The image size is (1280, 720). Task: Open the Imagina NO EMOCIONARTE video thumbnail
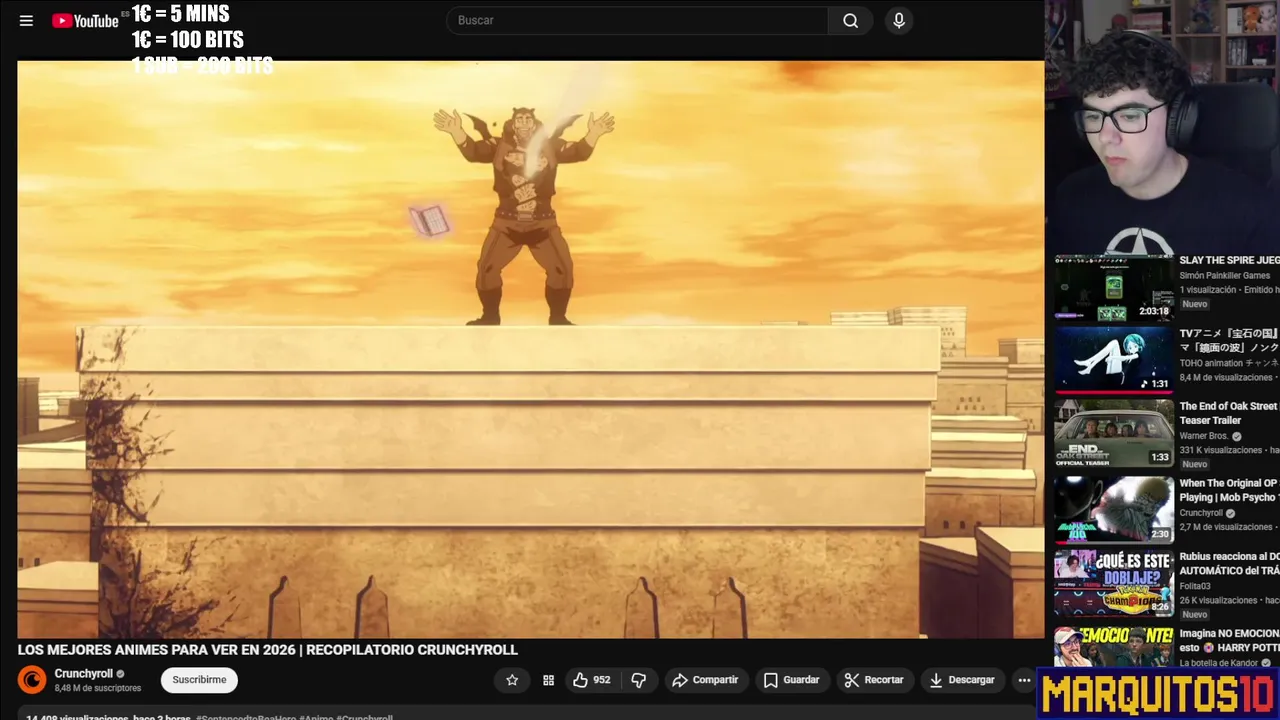pos(1114,647)
